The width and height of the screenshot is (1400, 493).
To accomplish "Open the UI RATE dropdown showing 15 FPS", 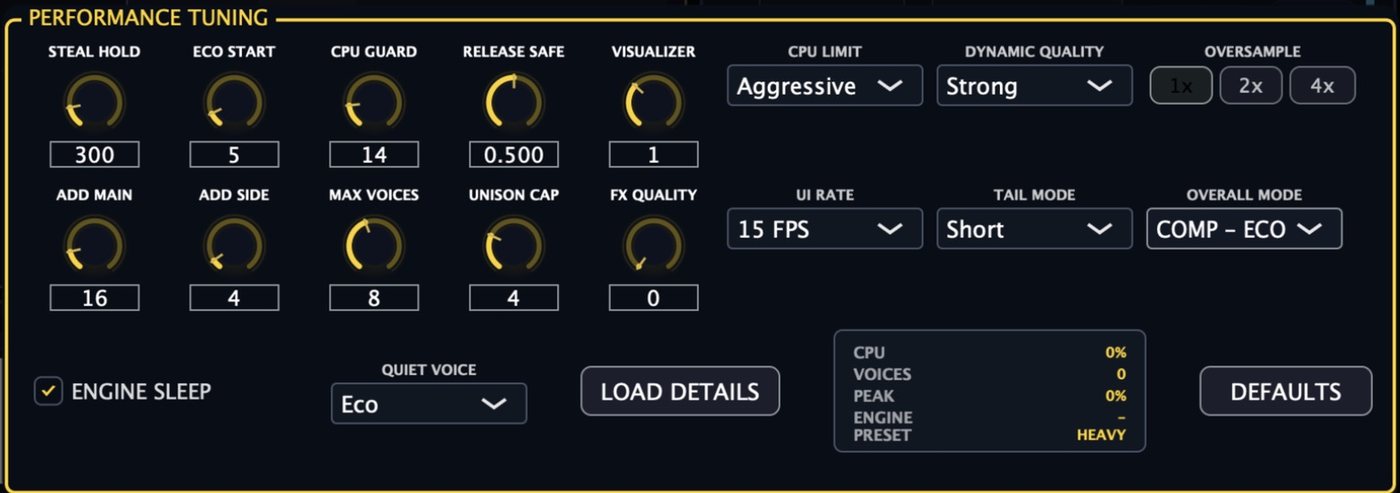I will point(825,229).
